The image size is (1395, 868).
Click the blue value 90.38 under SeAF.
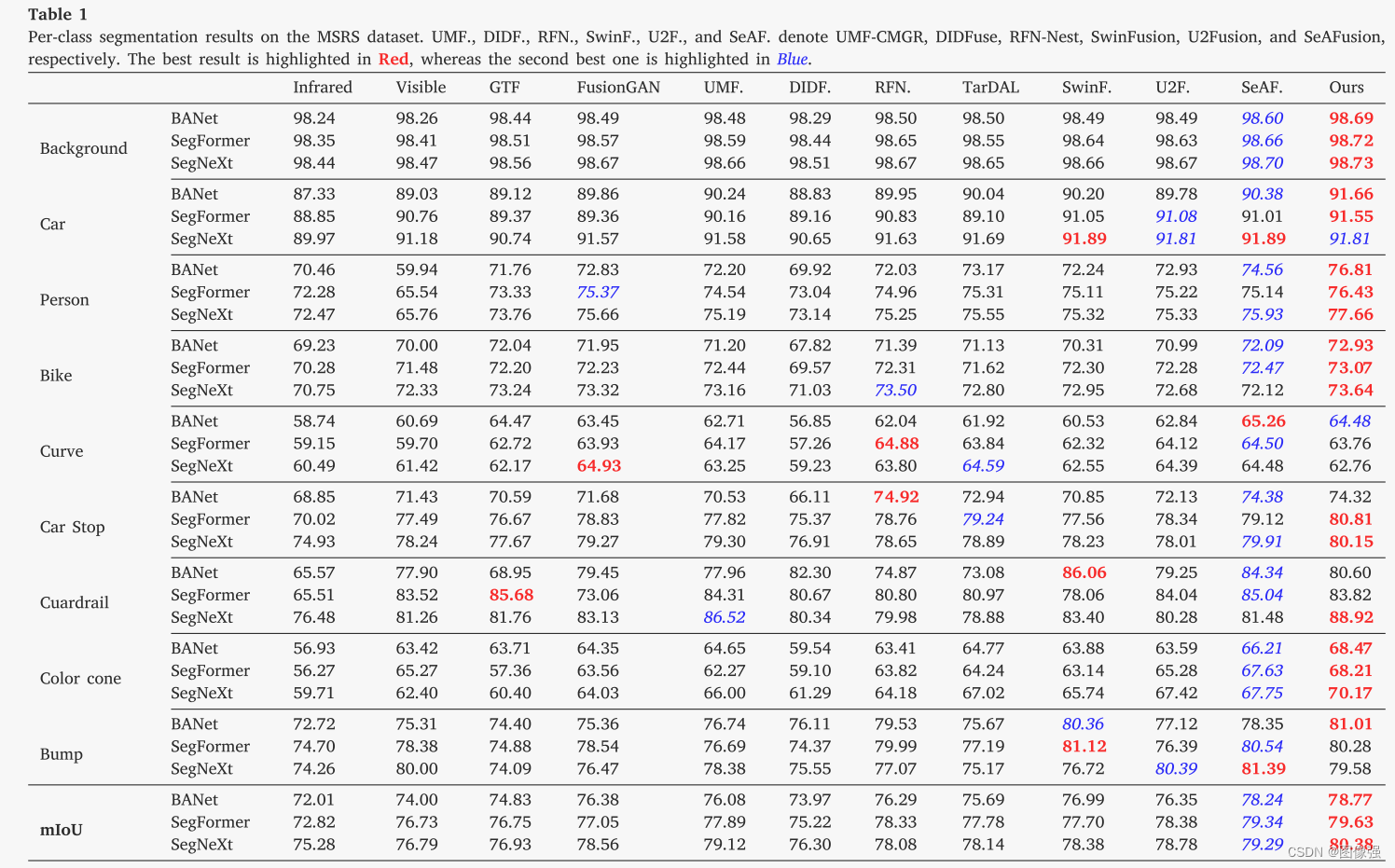click(1262, 194)
